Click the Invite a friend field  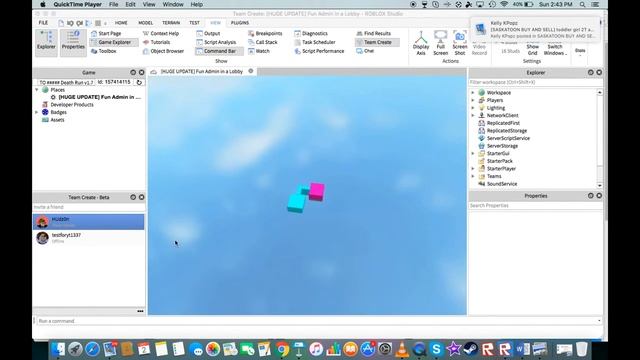click(89, 207)
